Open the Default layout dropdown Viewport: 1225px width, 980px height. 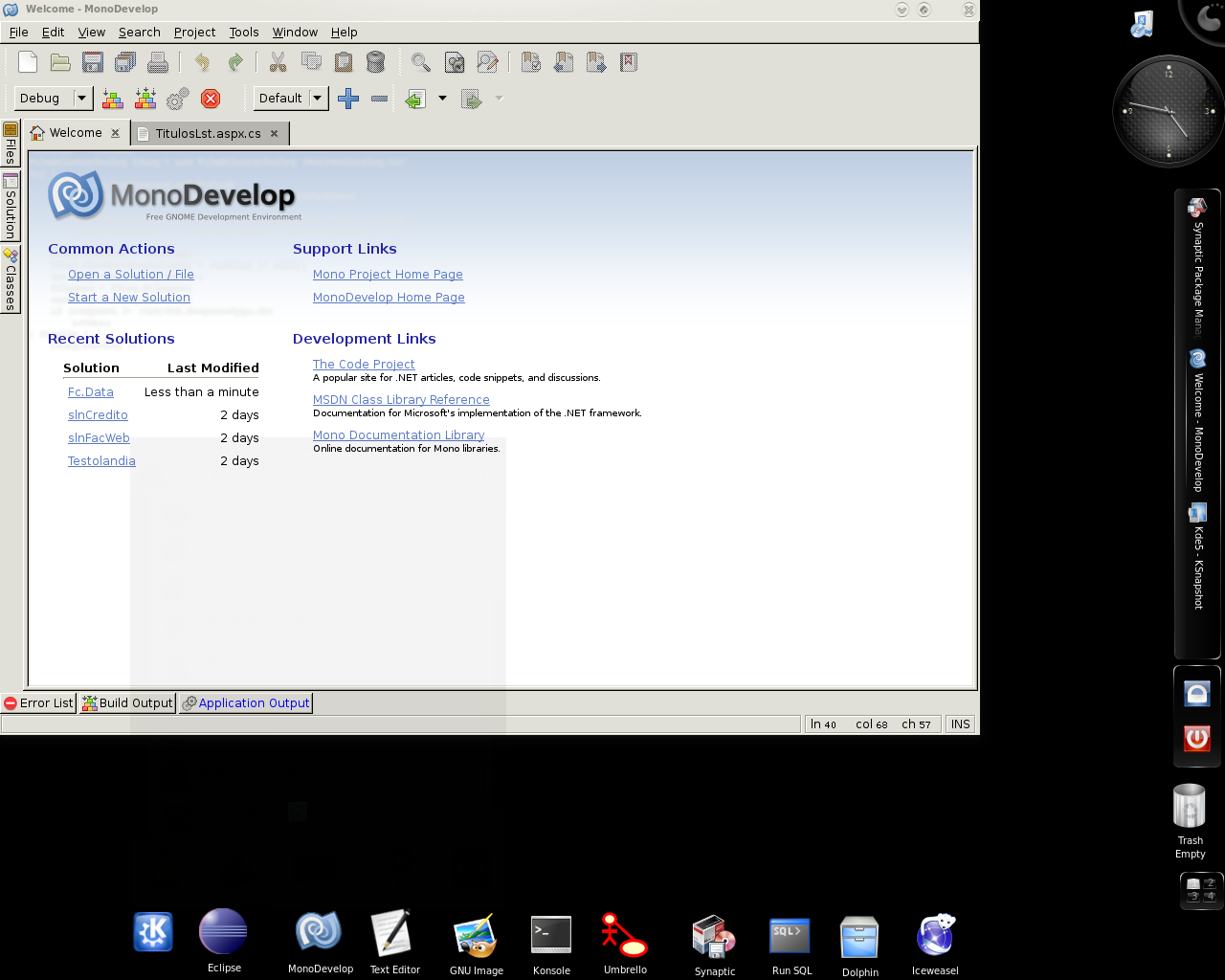pyautogui.click(x=291, y=99)
